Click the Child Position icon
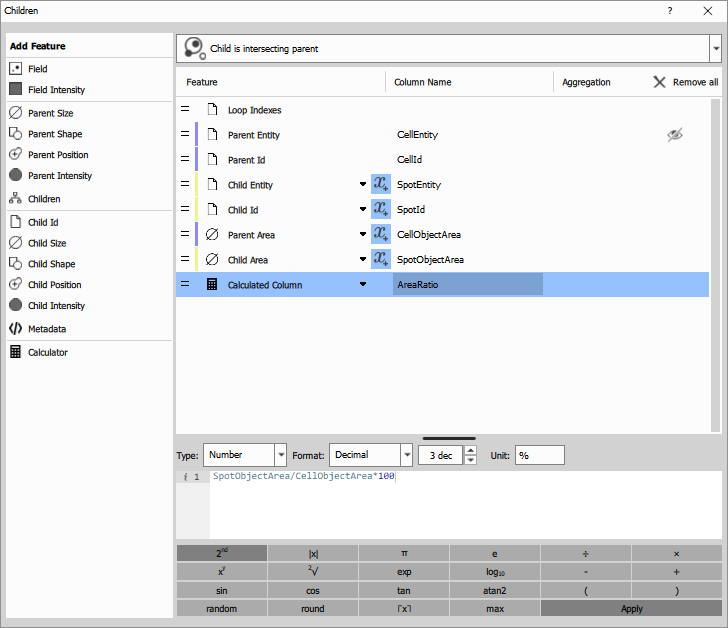The height and width of the screenshot is (628, 728). (x=15, y=284)
